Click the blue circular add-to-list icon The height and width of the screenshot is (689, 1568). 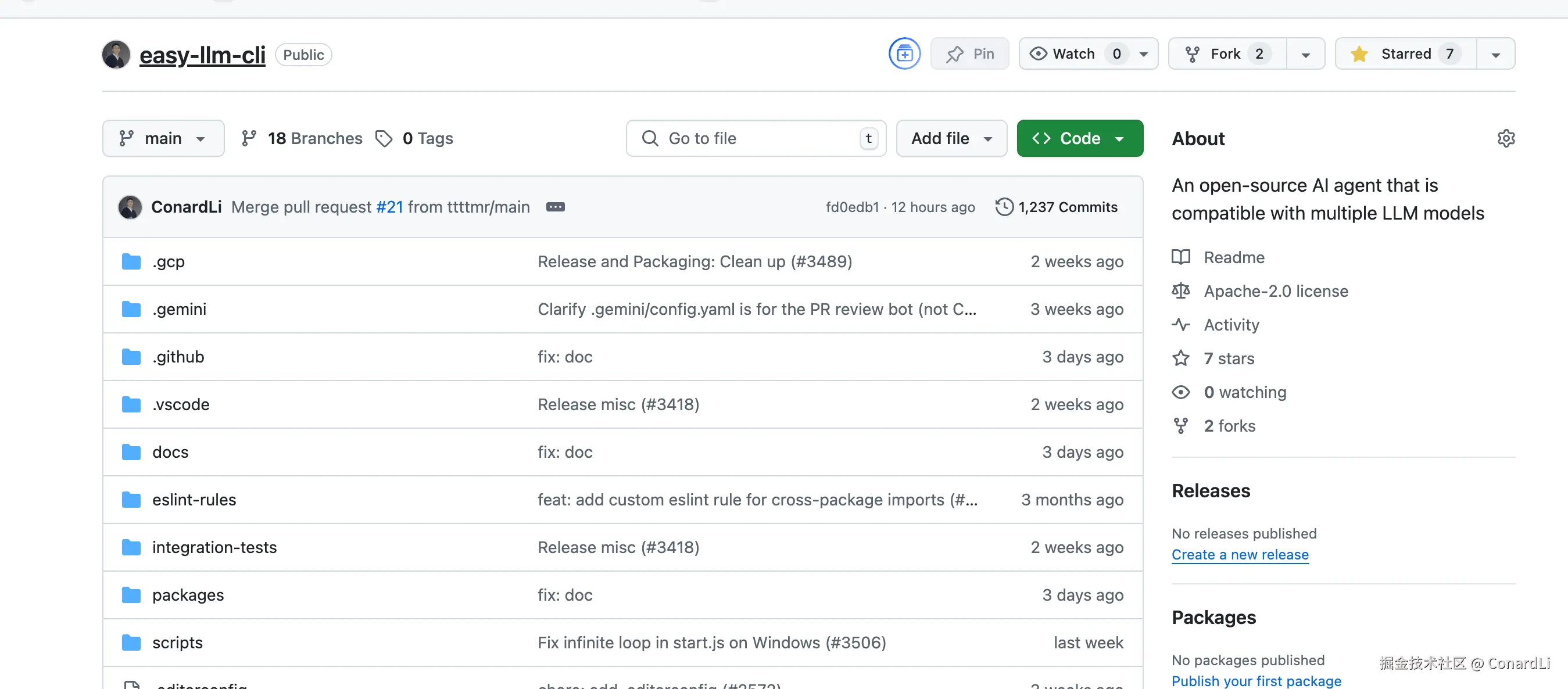tap(904, 53)
